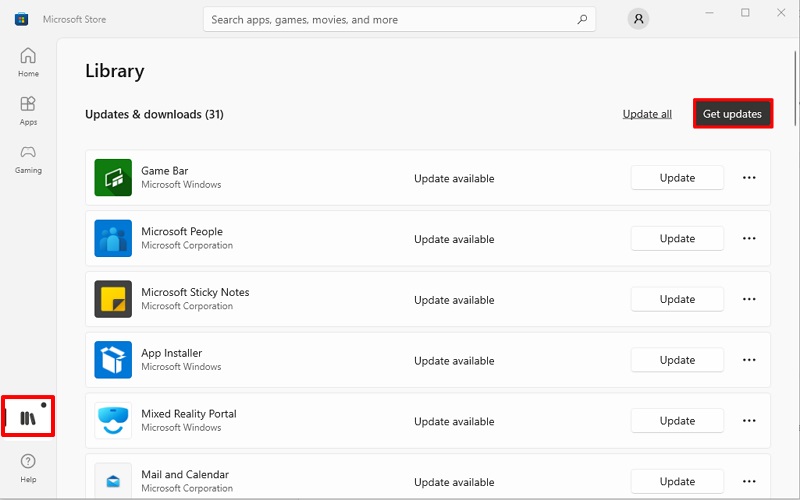Select the Mixed Reality Portal title text
The width and height of the screenshot is (800, 500).
pyautogui.click(x=189, y=414)
